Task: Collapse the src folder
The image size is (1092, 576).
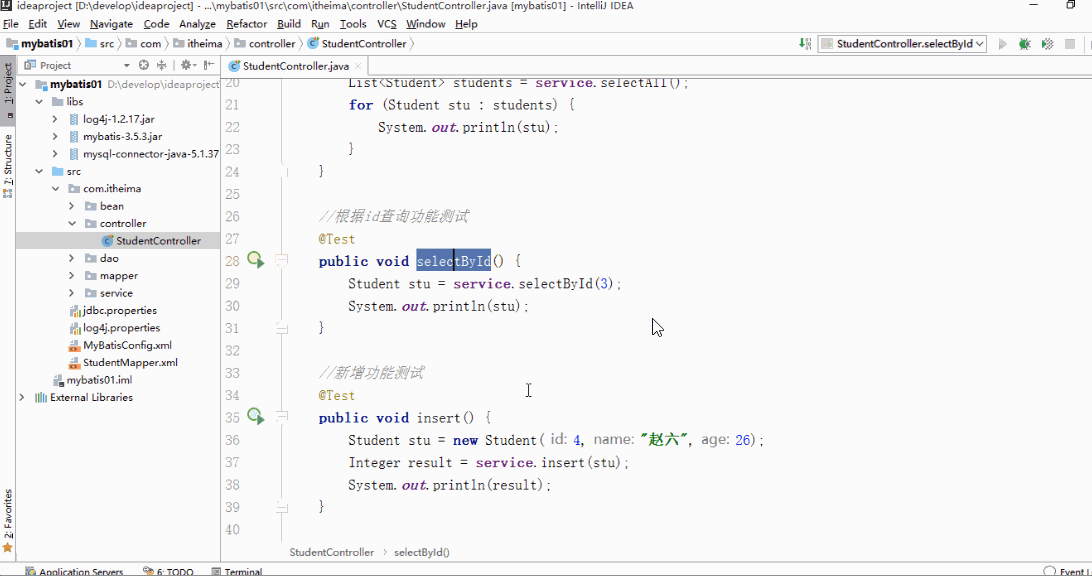Action: point(39,170)
